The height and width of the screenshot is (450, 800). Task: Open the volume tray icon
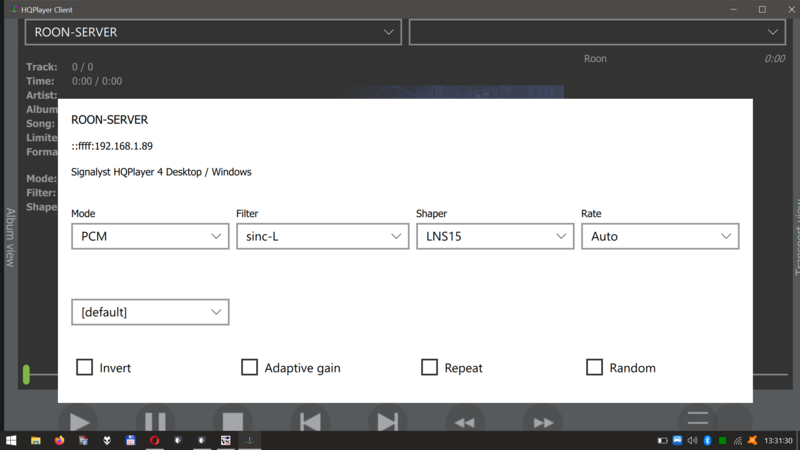pos(692,440)
